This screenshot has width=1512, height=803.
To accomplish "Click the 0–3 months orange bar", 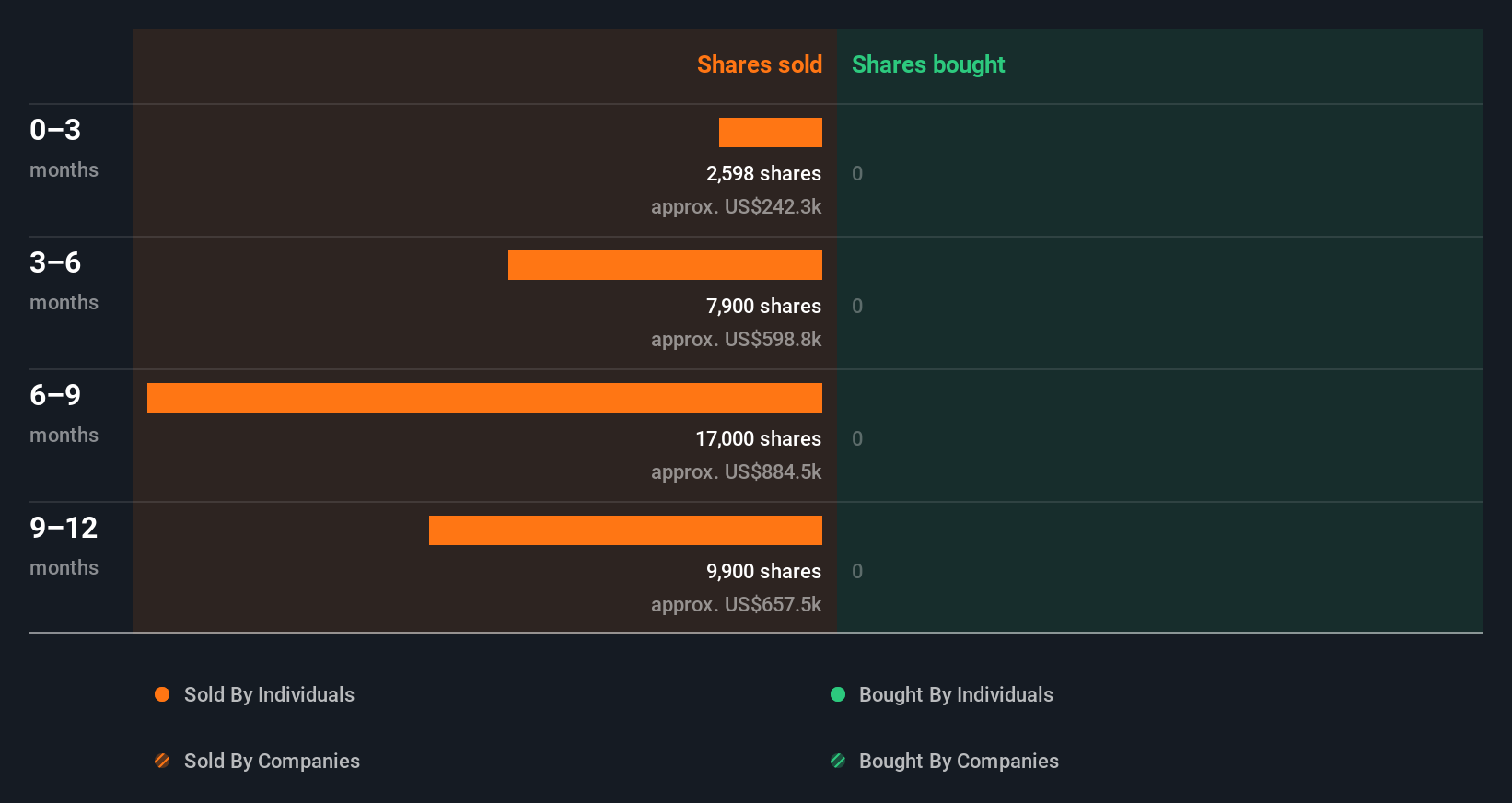I will pyautogui.click(x=771, y=133).
